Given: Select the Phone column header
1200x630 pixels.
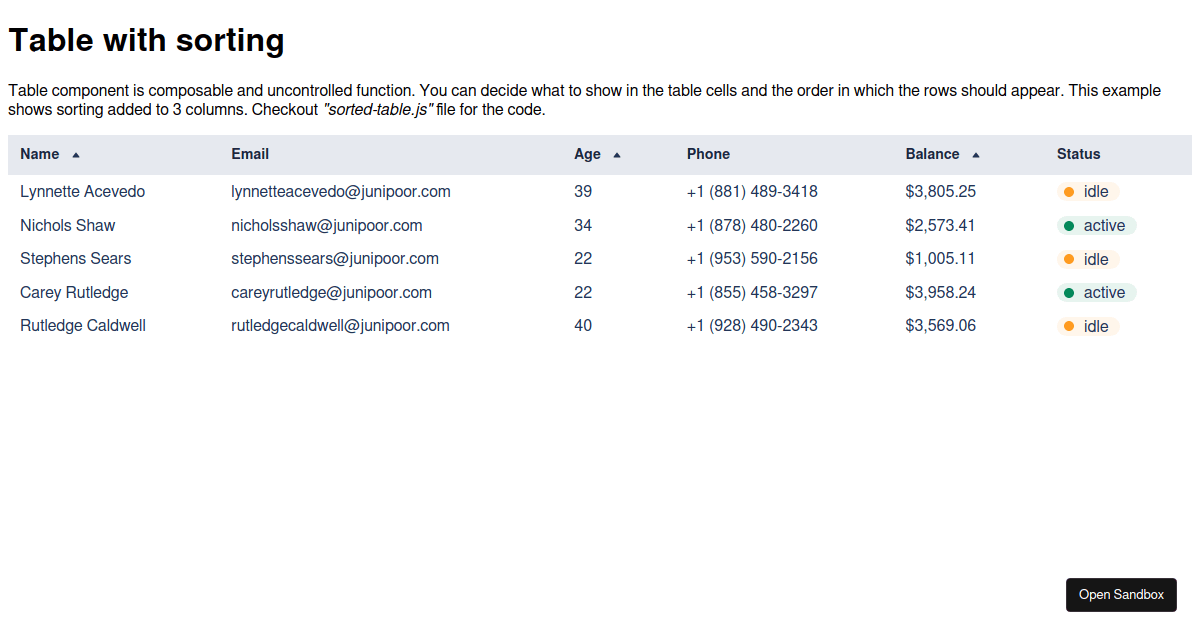Looking at the screenshot, I should point(708,154).
